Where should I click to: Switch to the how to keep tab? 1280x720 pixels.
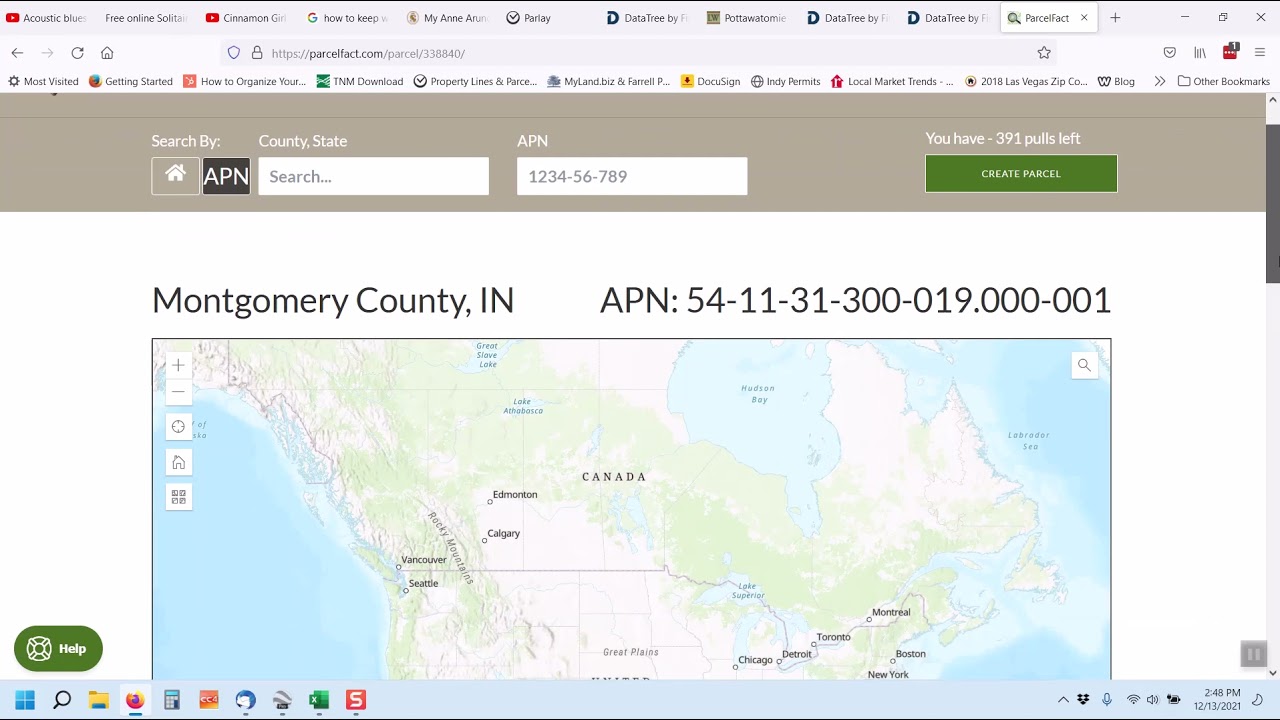(347, 18)
